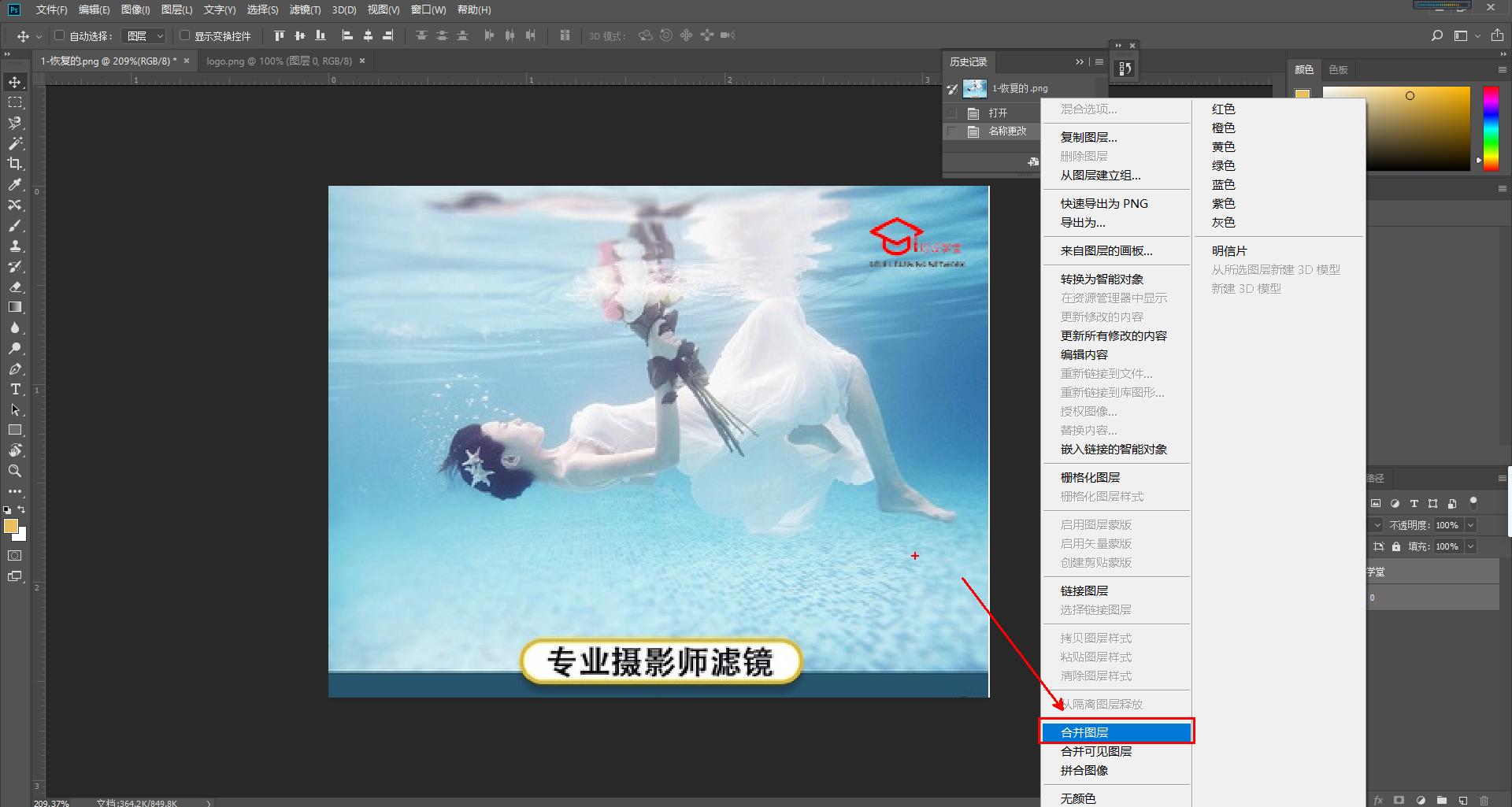The height and width of the screenshot is (807, 1512).
Task: Enable the 自动选择 checkbox
Action: (x=59, y=35)
